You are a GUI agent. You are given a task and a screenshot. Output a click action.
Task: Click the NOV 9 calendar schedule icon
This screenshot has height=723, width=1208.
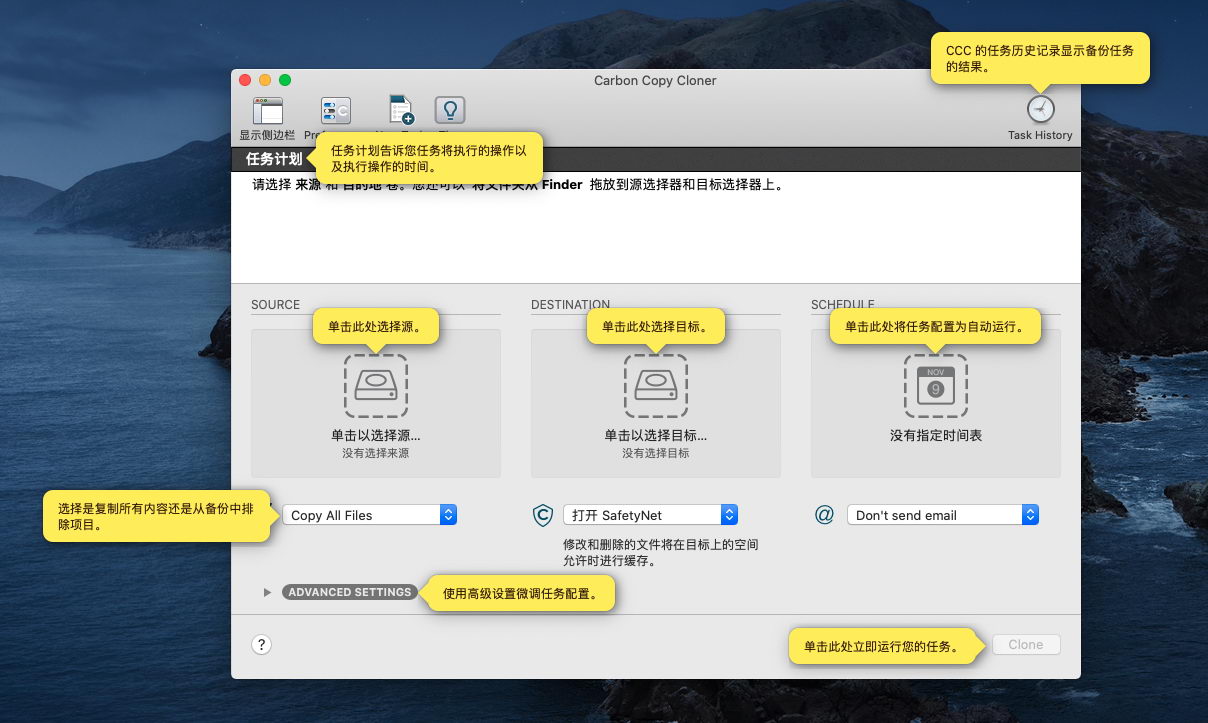click(x=935, y=386)
